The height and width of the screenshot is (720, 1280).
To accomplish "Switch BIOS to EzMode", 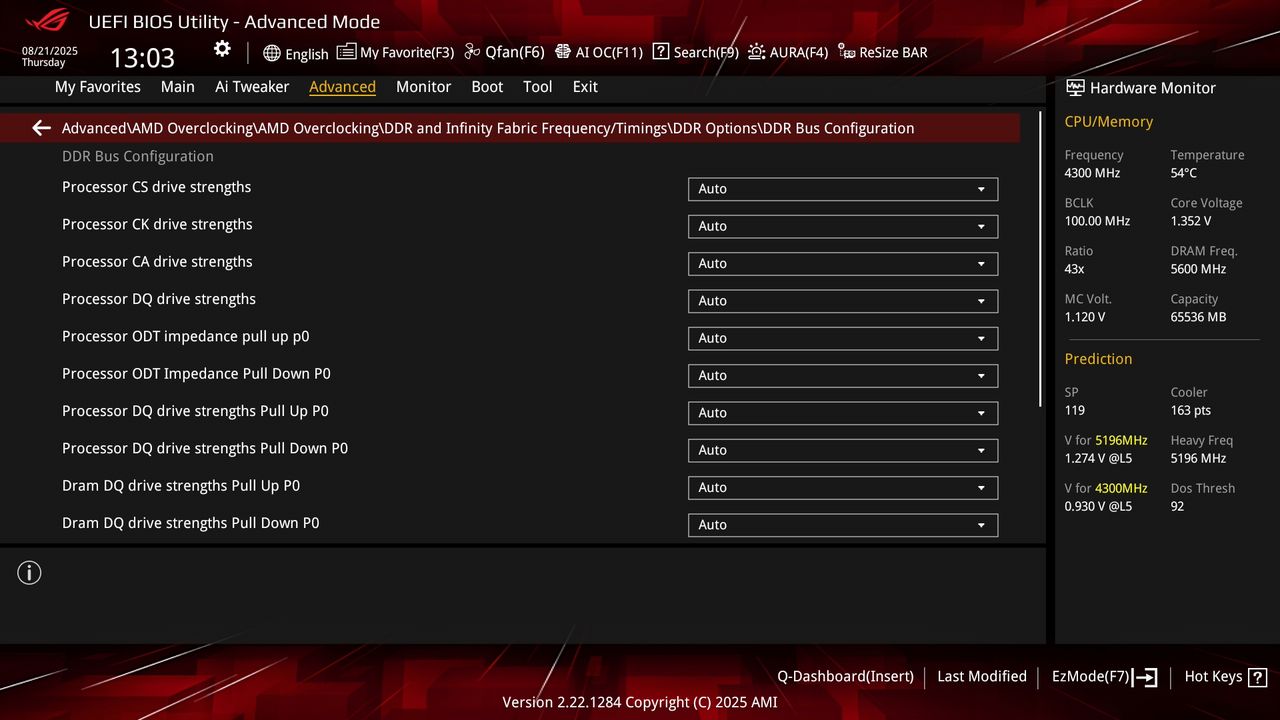I will [x=1102, y=677].
